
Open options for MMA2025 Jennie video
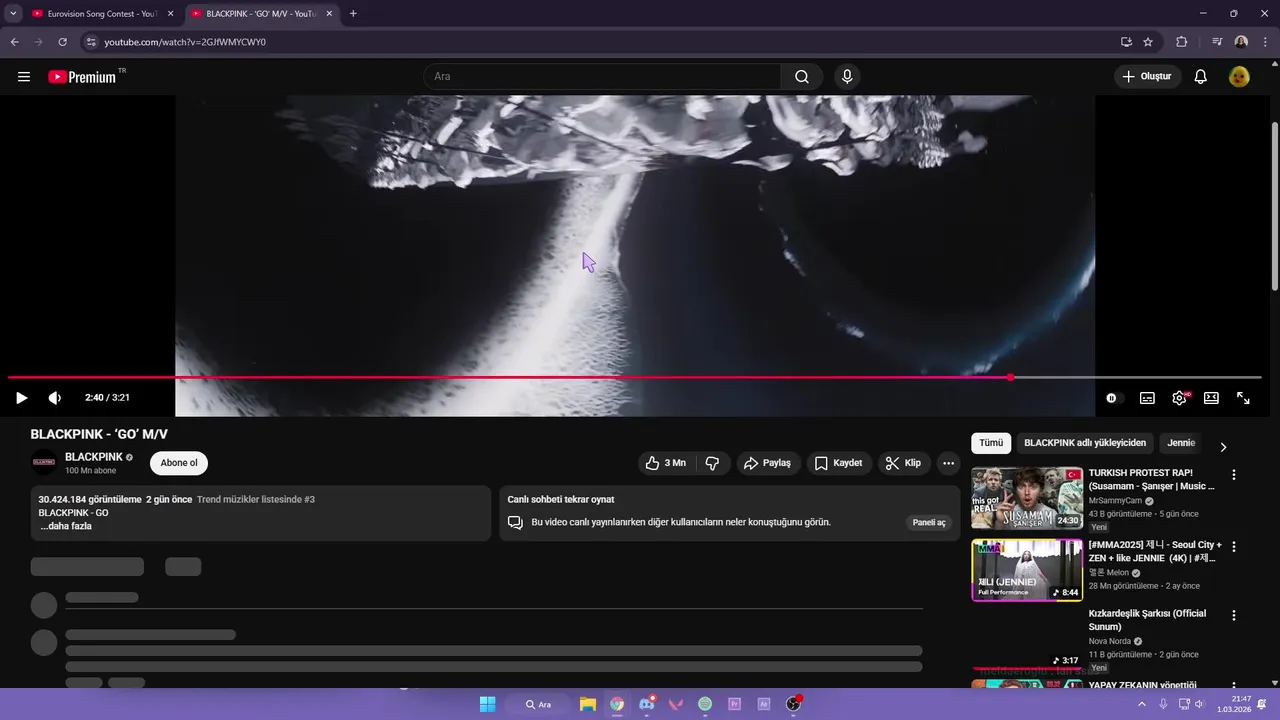(x=1233, y=547)
